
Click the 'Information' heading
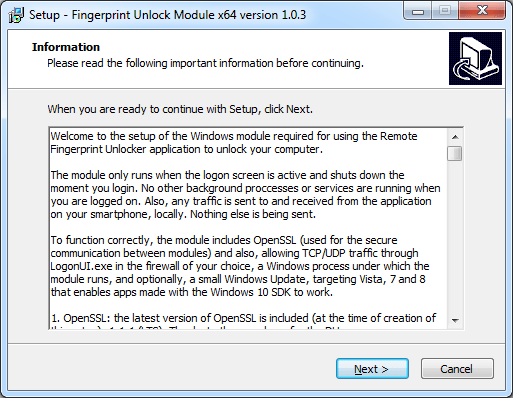tap(66, 47)
